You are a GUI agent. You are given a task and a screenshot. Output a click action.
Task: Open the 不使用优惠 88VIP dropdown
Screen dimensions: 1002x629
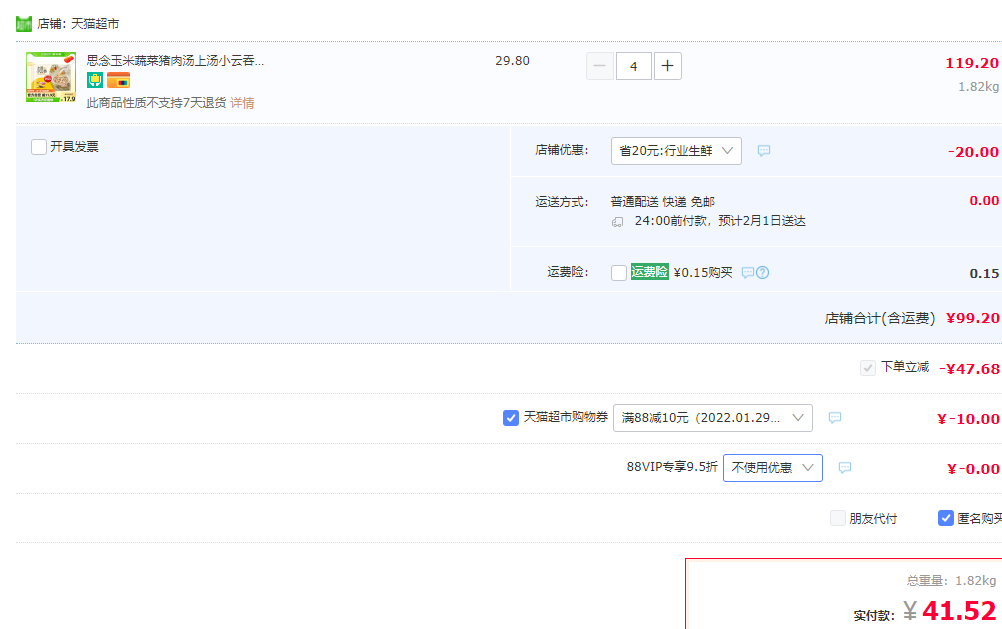[773, 468]
